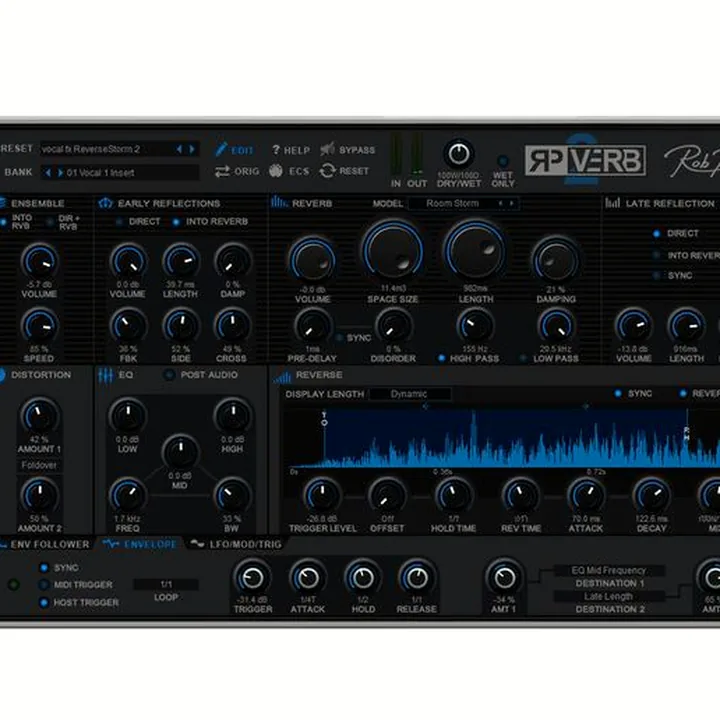The image size is (720, 720).
Task: Toggle the LOW PASS filter
Action: [x=523, y=358]
